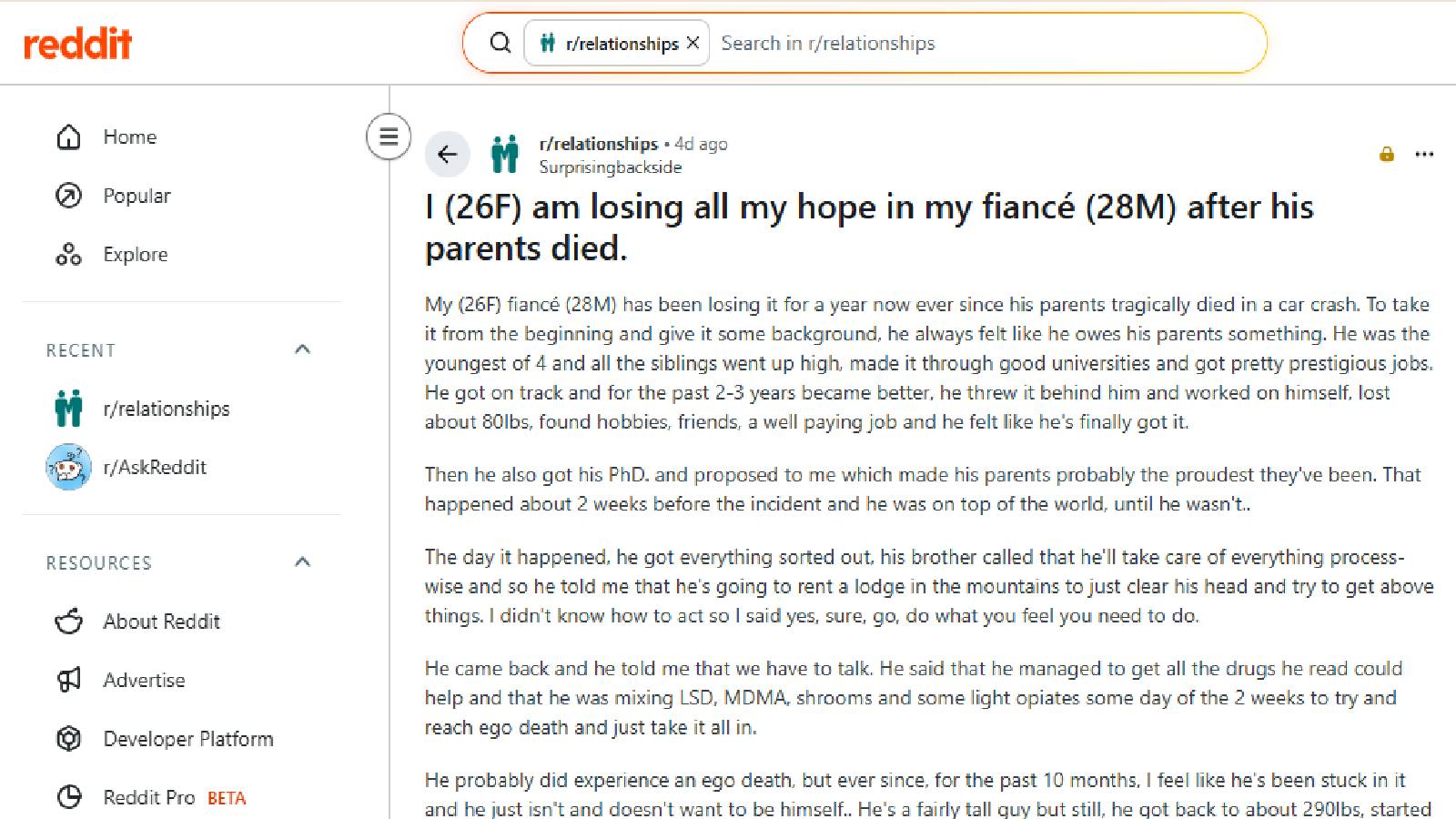Click the search magnifier icon
This screenshot has height=819, width=1456.
tap(500, 43)
